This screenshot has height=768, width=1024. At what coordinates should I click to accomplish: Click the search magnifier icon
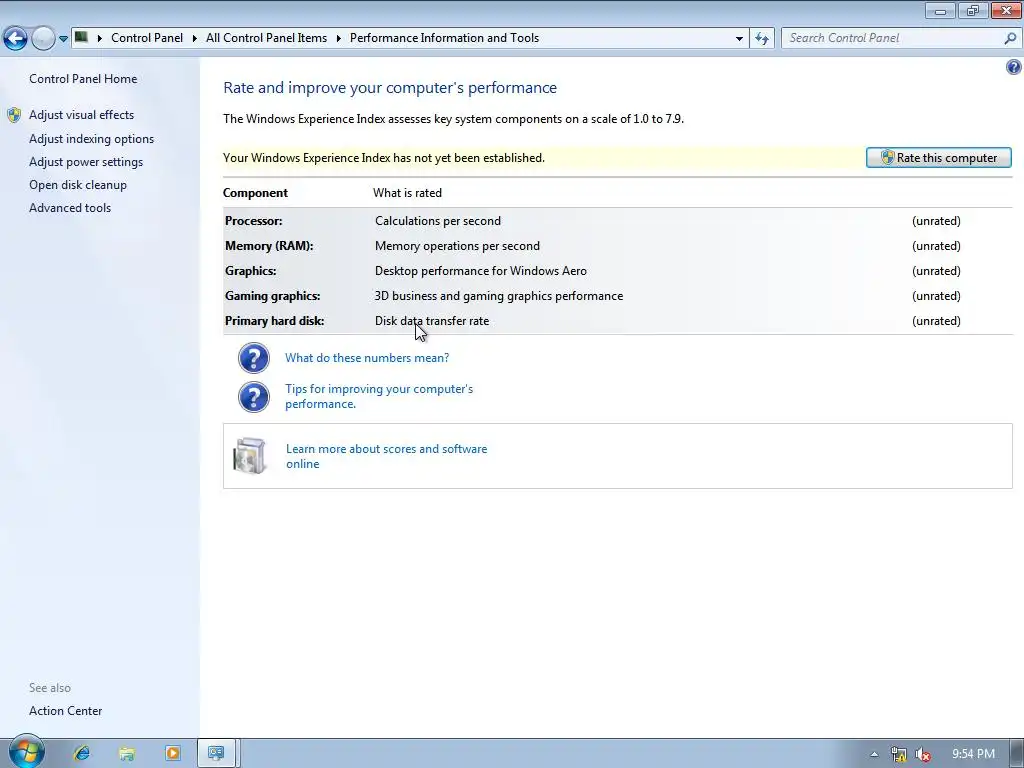tap(1010, 39)
